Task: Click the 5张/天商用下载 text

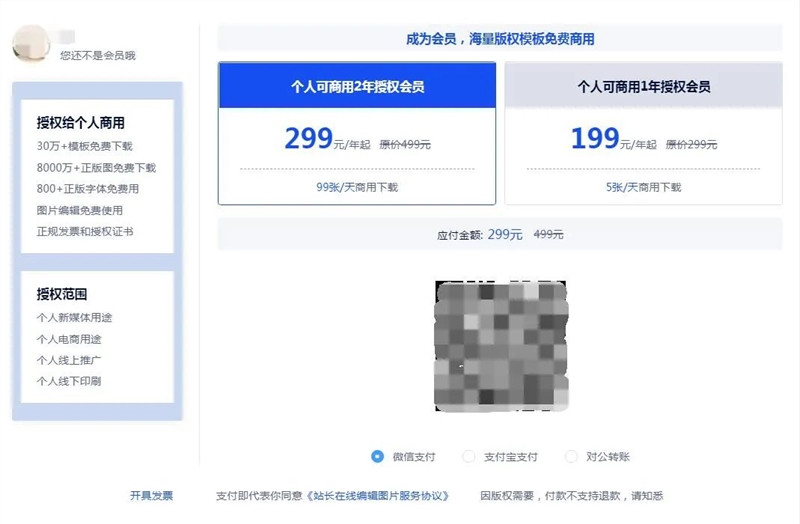Action: click(x=643, y=187)
